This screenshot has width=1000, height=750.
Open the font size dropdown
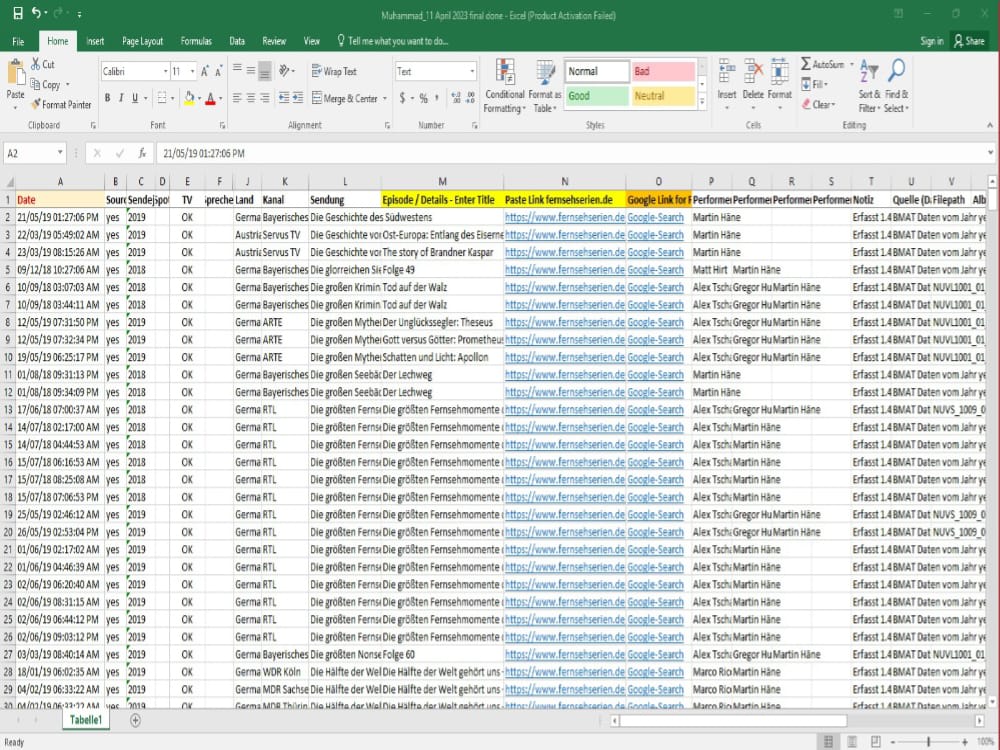tap(193, 71)
